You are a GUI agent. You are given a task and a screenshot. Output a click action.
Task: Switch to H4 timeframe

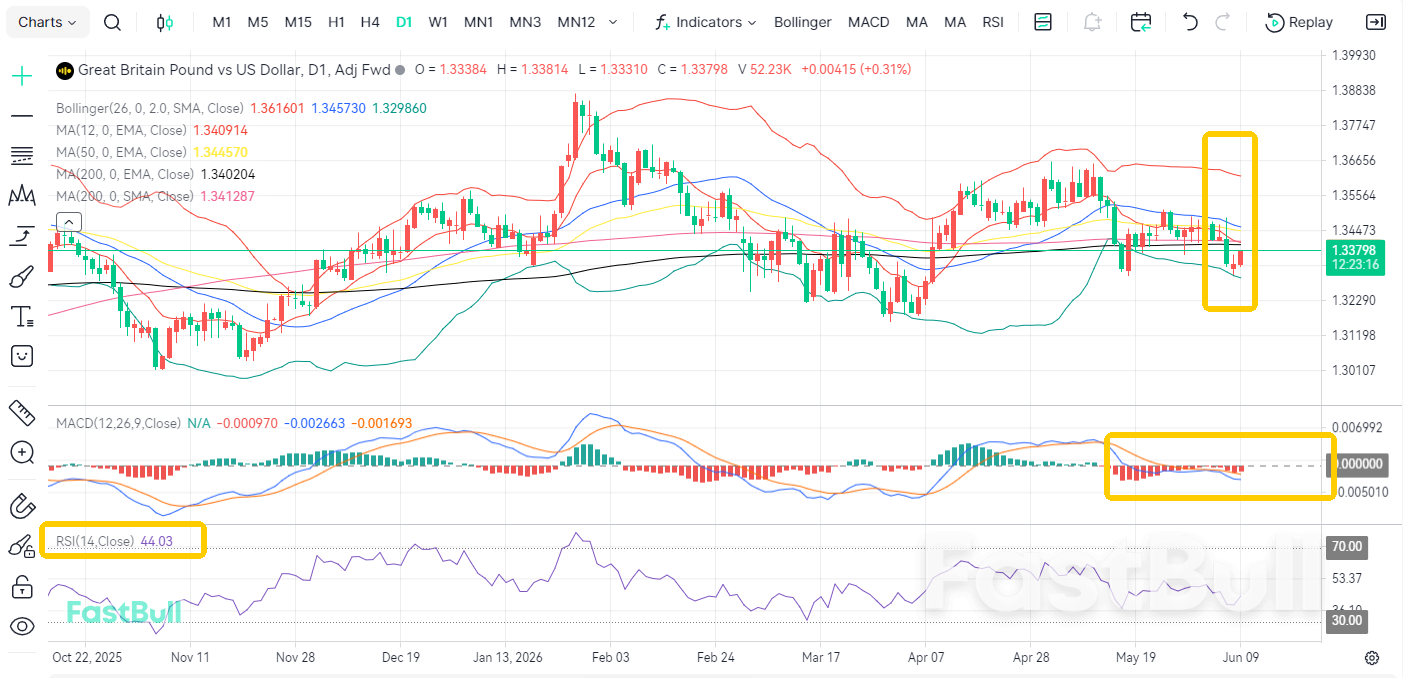coord(370,22)
